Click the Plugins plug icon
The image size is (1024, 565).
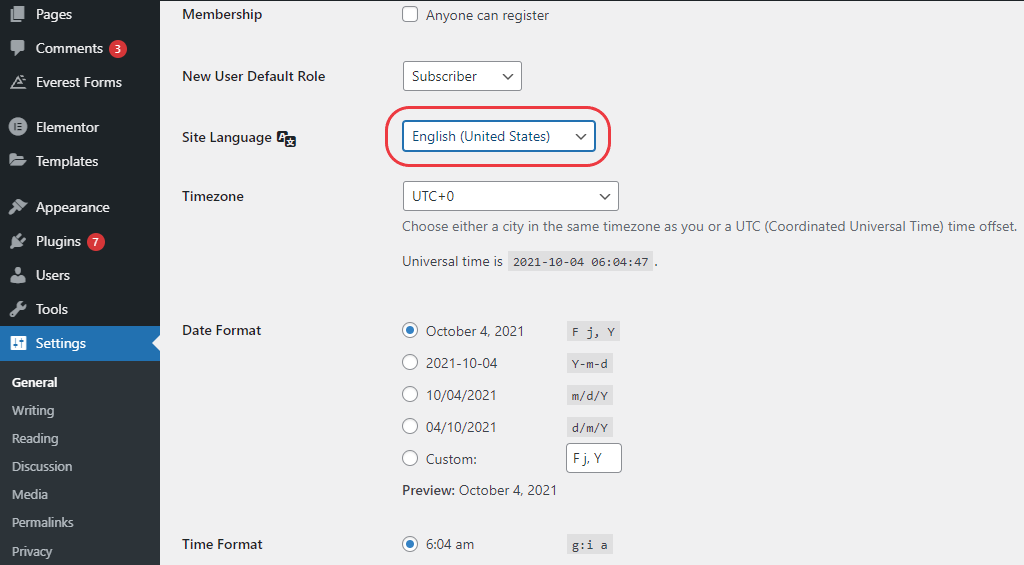pyautogui.click(x=18, y=241)
